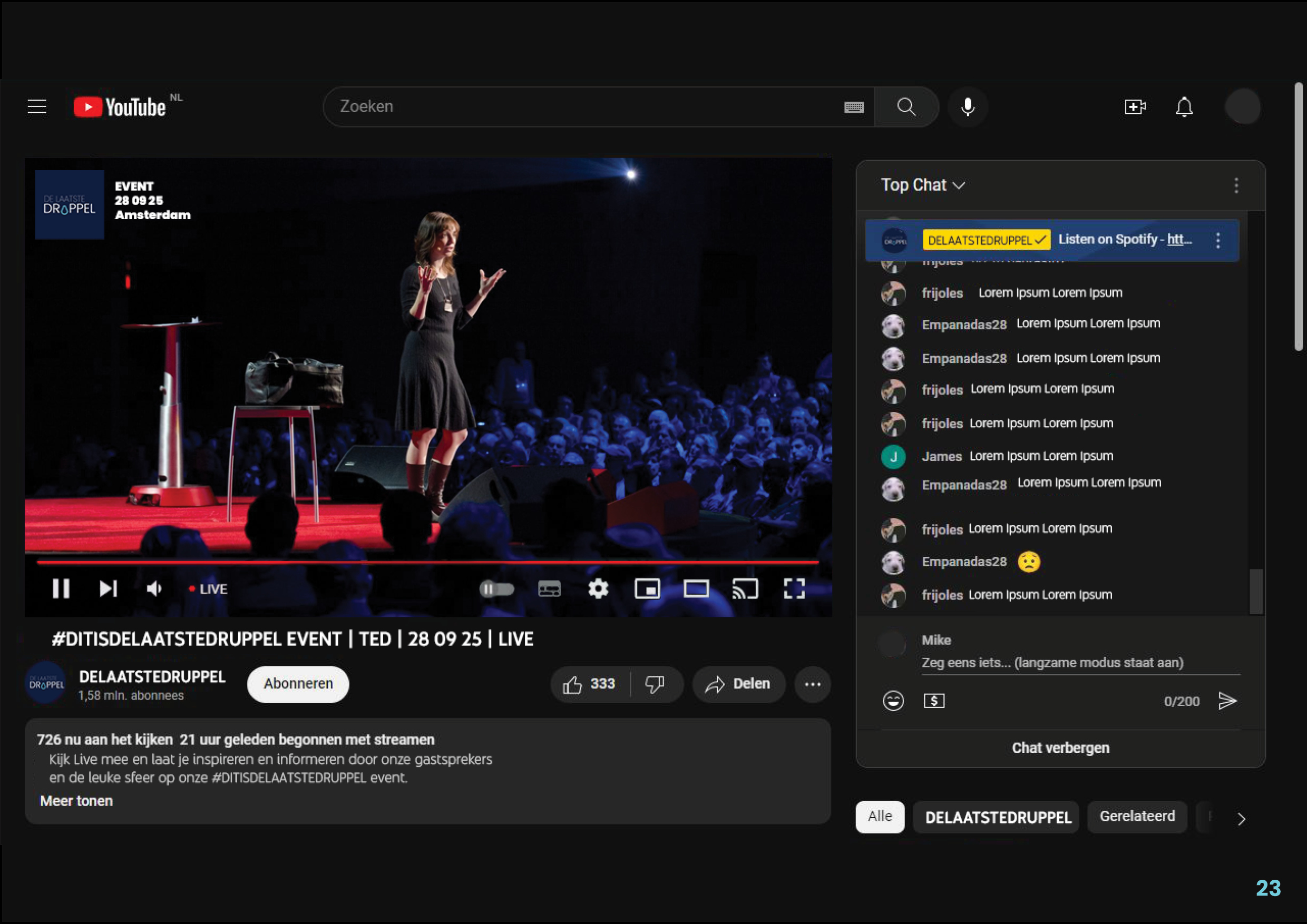Image resolution: width=1307 pixels, height=924 pixels.
Task: Open the on-screen keyboard in search box
Action: 853,107
